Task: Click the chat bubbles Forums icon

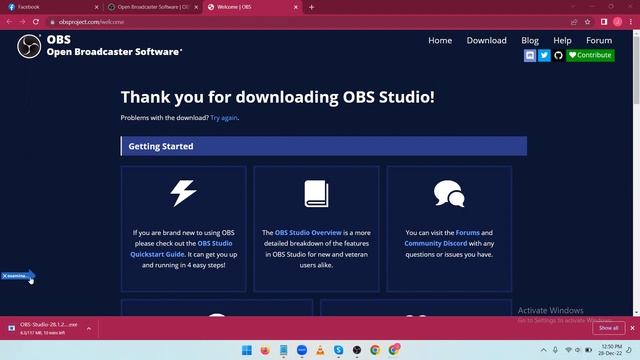Action: click(x=449, y=193)
